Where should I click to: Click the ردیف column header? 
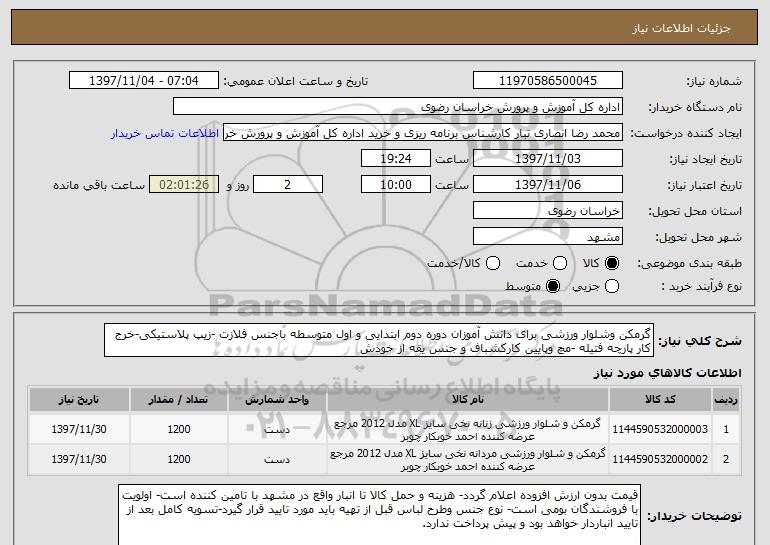(726, 399)
